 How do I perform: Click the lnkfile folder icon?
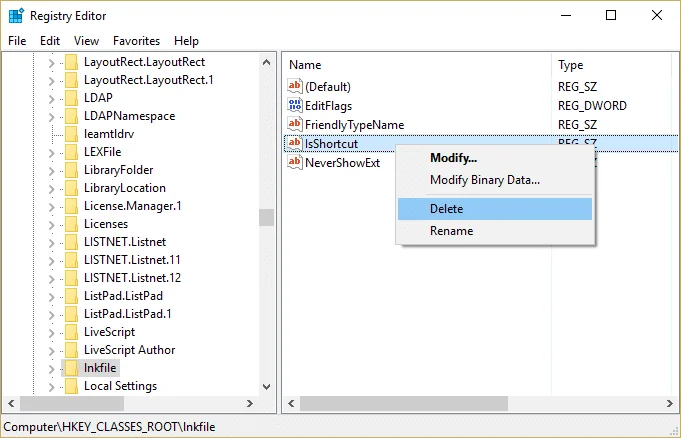pos(71,368)
